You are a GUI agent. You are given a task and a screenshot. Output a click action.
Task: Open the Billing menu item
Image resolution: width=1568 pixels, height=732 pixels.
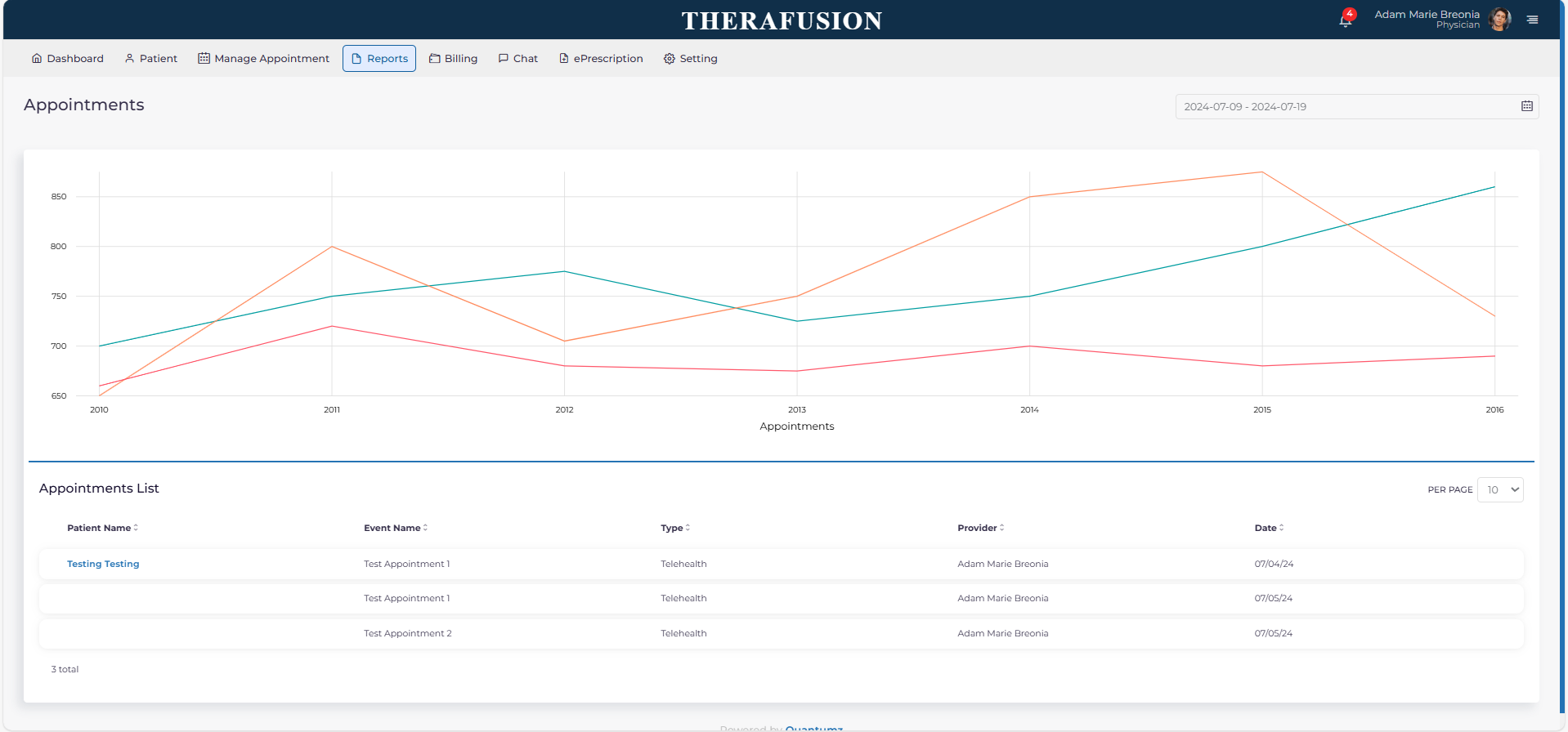point(453,59)
